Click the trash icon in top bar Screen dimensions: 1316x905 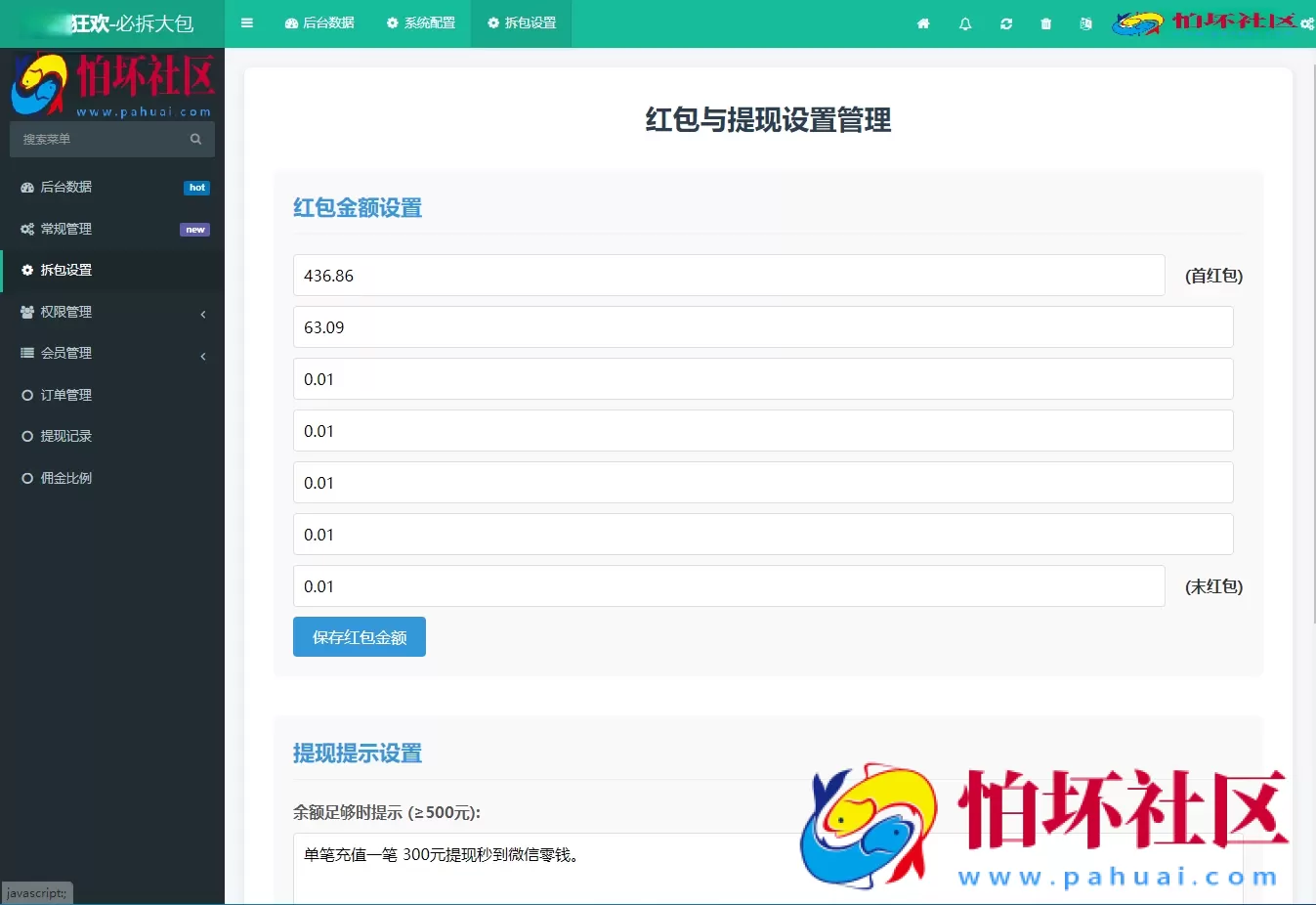(1045, 23)
